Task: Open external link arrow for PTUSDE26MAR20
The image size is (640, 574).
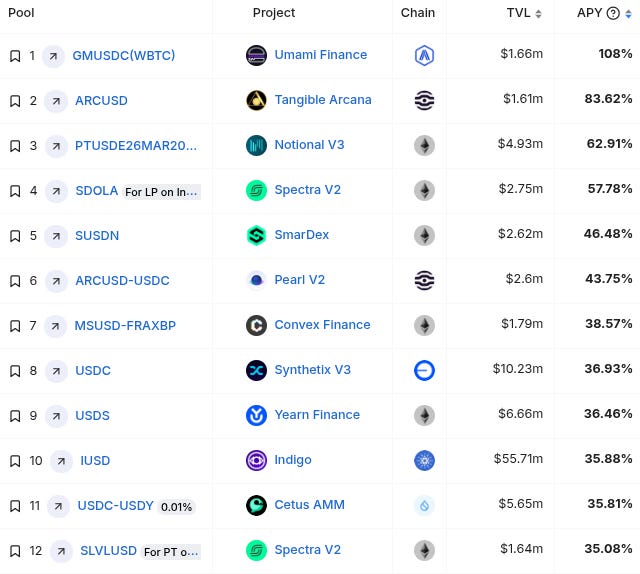Action: click(x=56, y=146)
